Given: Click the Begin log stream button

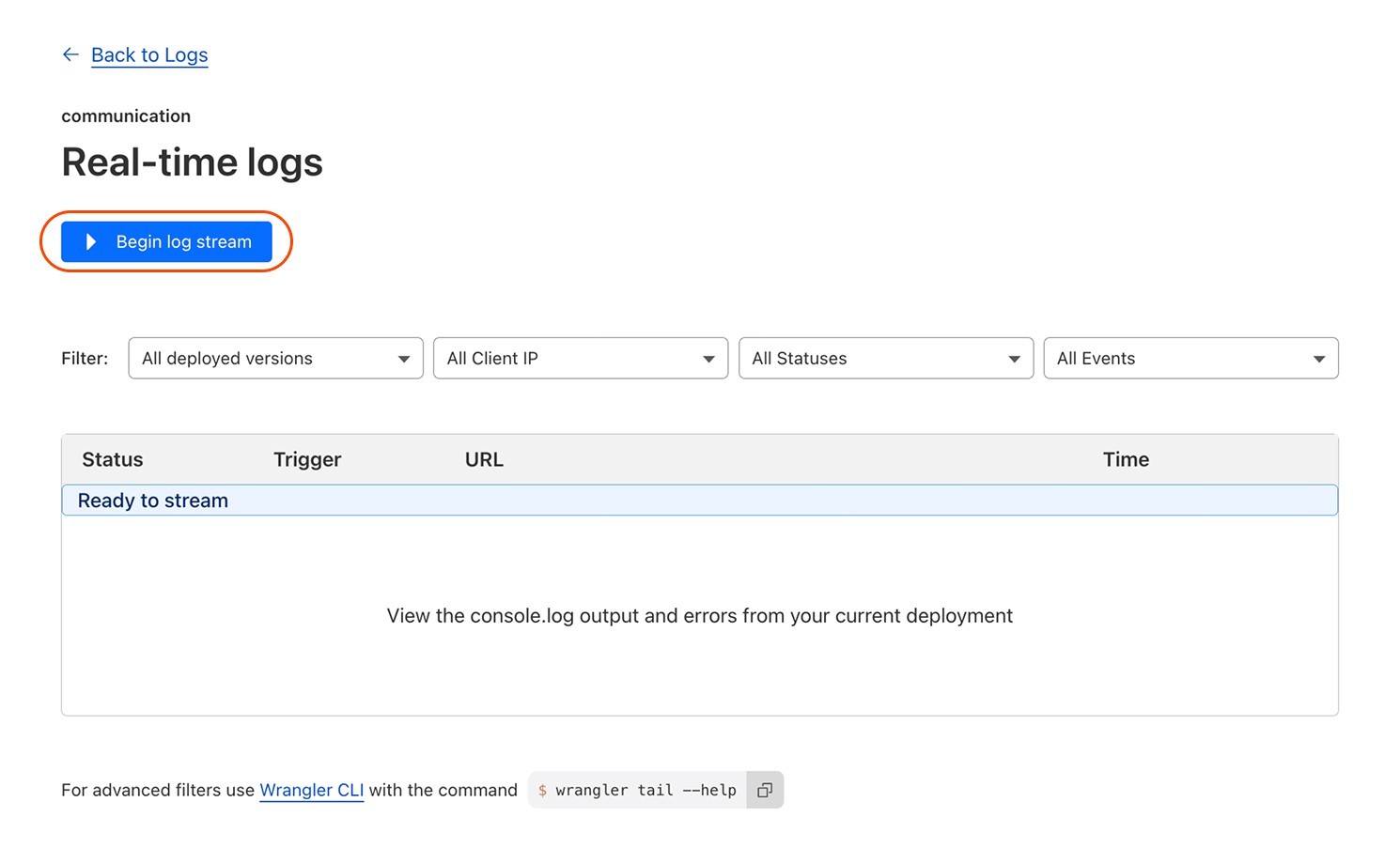Looking at the screenshot, I should 166,241.
